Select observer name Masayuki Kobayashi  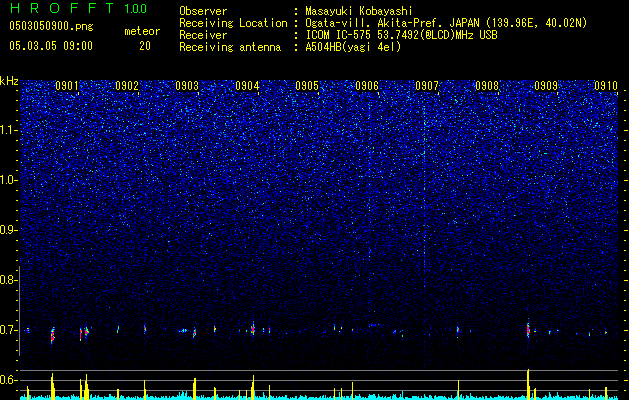359,11
